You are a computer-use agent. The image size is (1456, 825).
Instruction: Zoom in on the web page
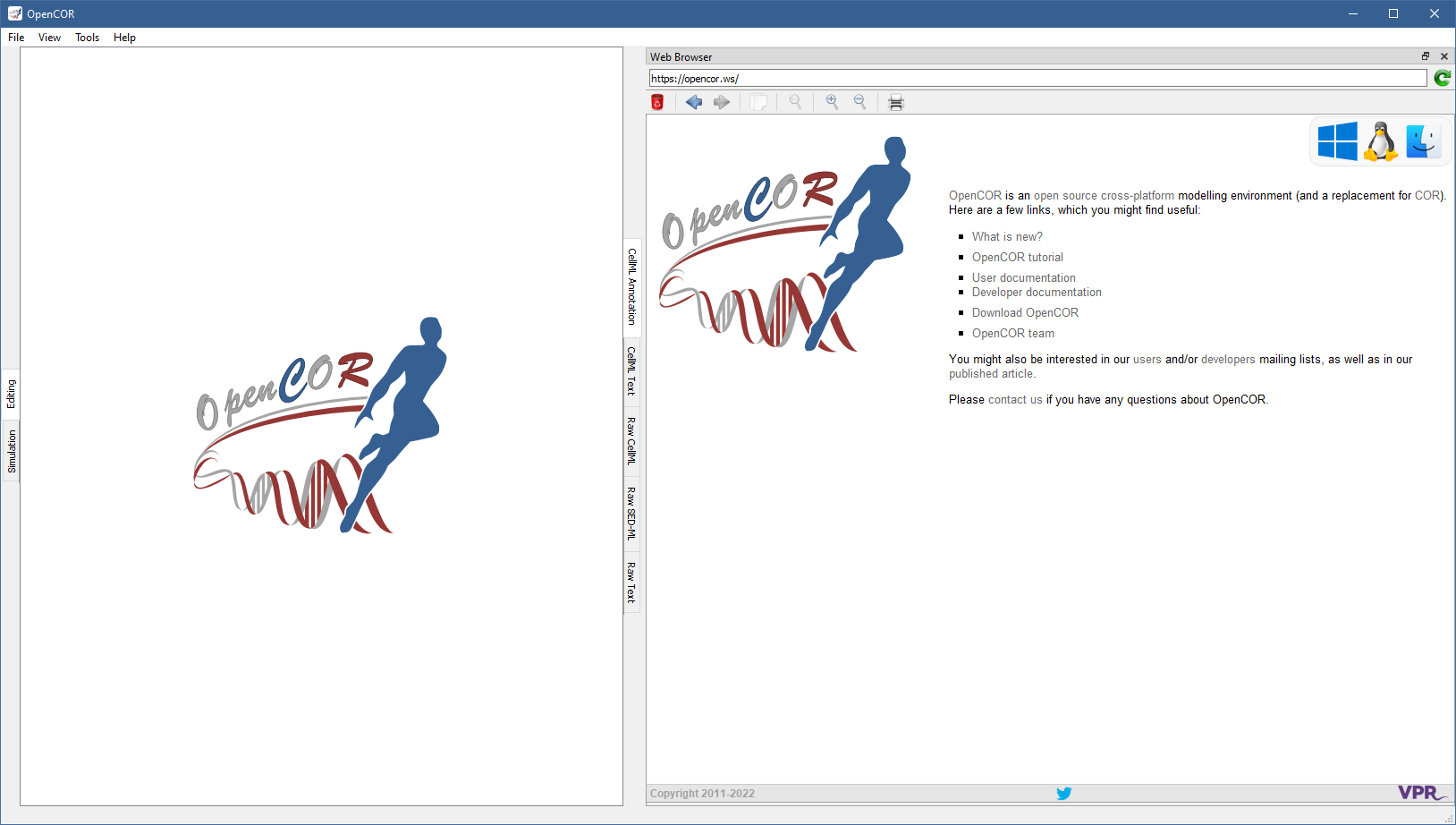pos(832,102)
